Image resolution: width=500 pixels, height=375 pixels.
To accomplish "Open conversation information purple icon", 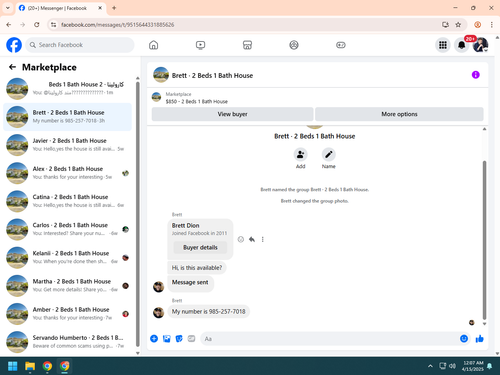I will 476,75.
